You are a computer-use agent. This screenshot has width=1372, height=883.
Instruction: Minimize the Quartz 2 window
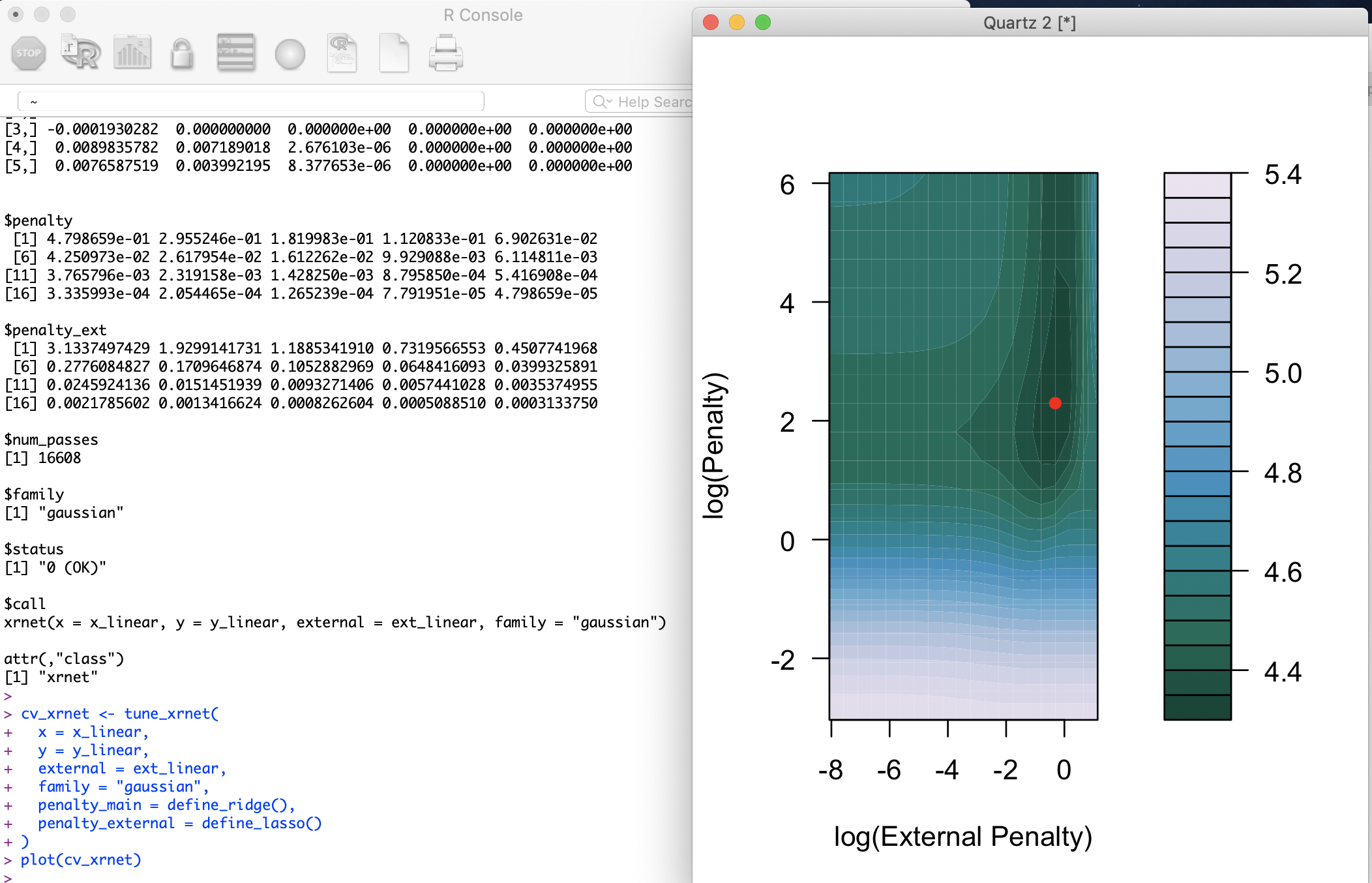pyautogui.click(x=737, y=23)
